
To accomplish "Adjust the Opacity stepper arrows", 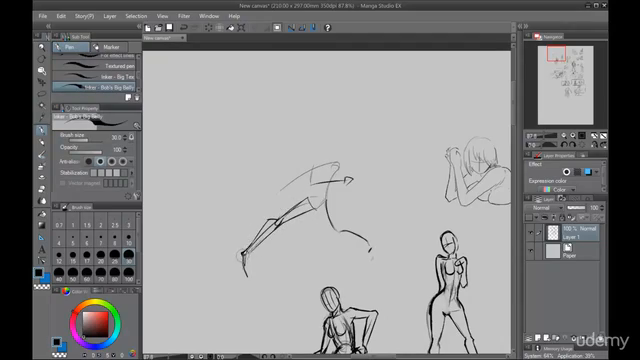I will pos(125,150).
